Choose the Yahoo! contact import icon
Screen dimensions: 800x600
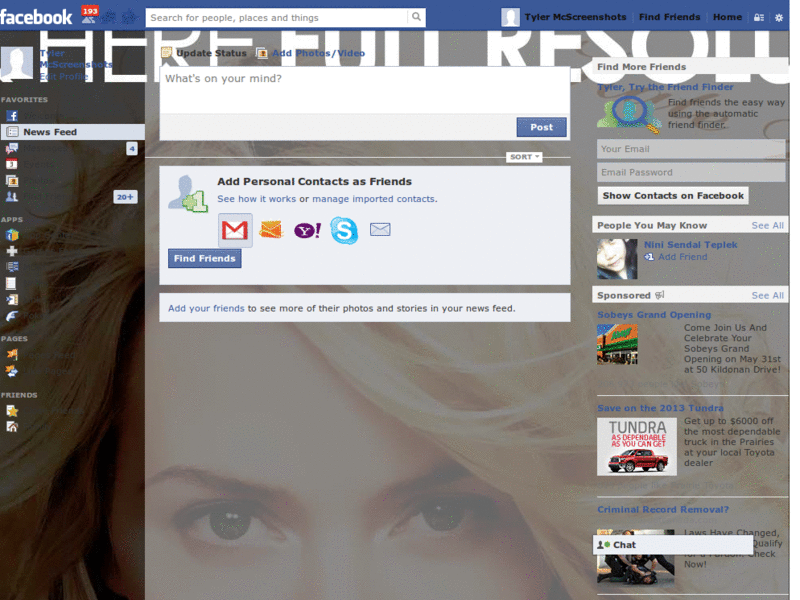point(307,230)
